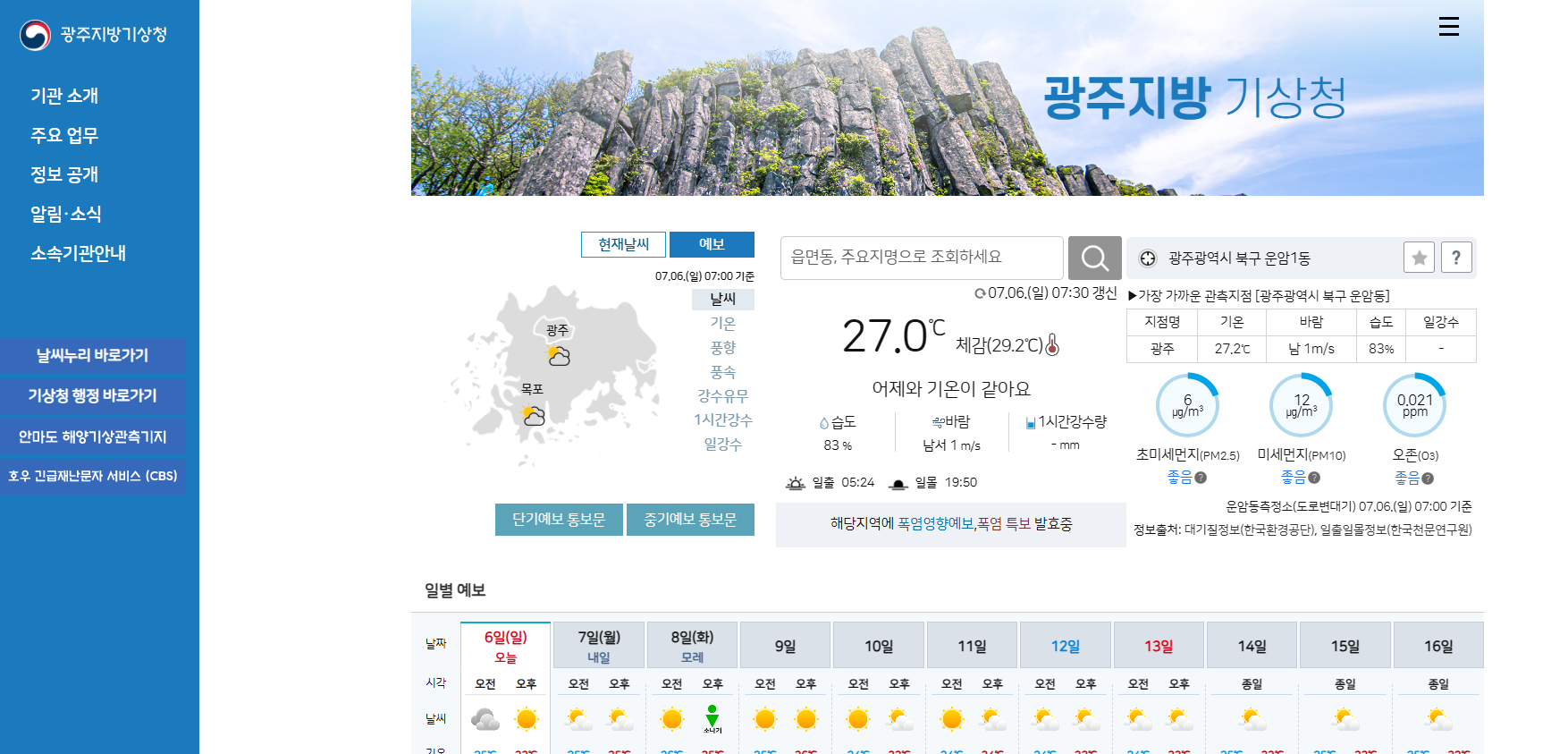The image size is (1568, 754).
Task: Select the 9일 forecast tab
Action: [785, 646]
